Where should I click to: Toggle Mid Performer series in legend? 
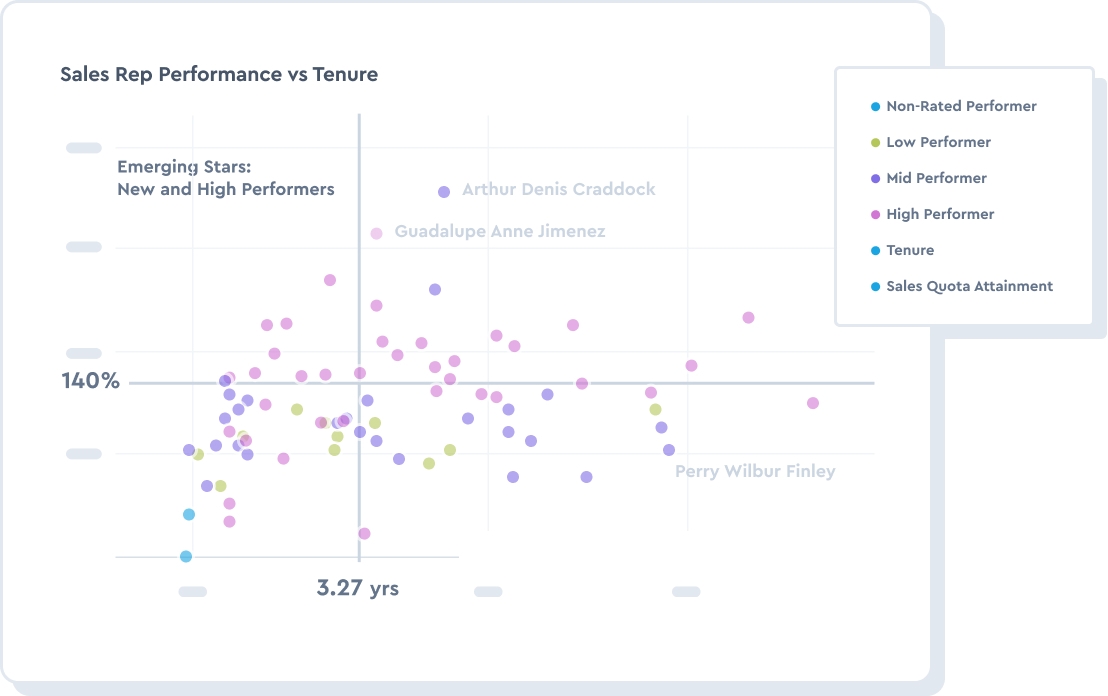(936, 178)
